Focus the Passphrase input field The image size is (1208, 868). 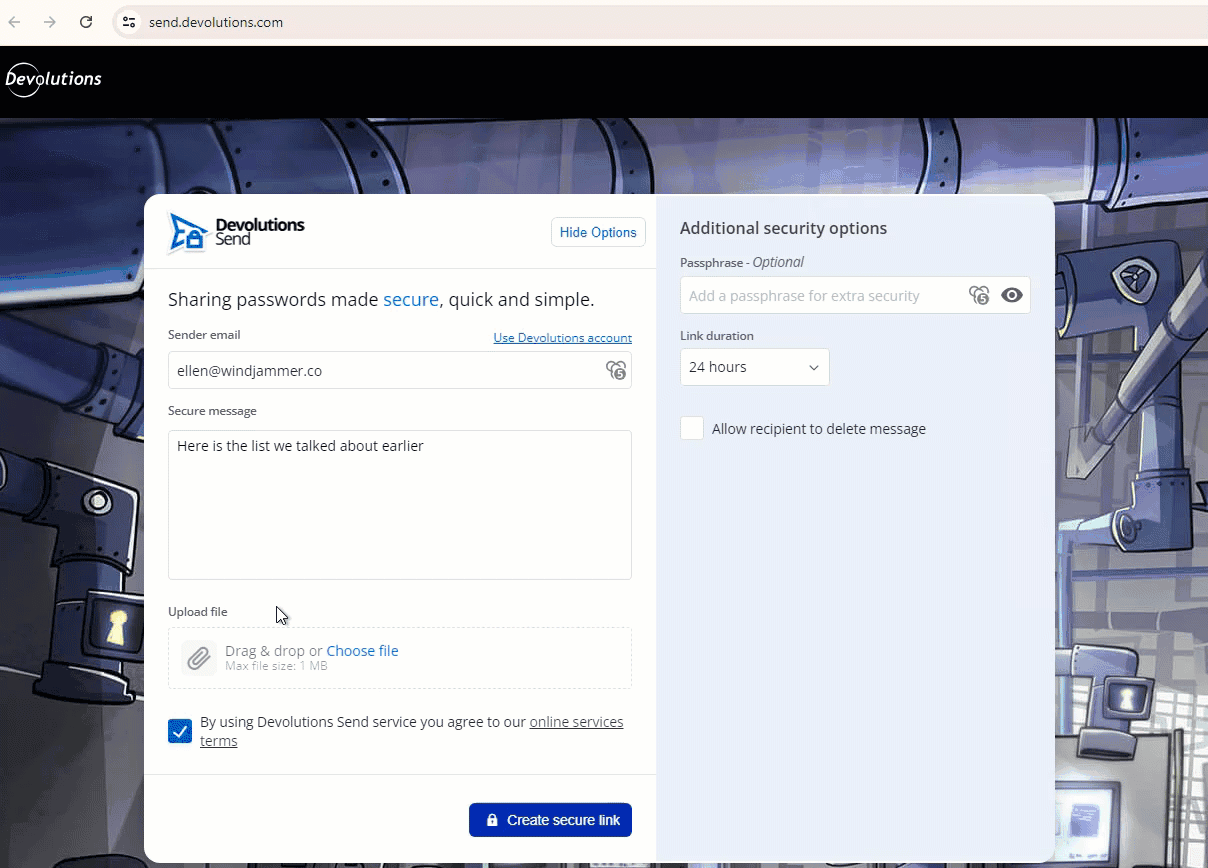tap(820, 296)
